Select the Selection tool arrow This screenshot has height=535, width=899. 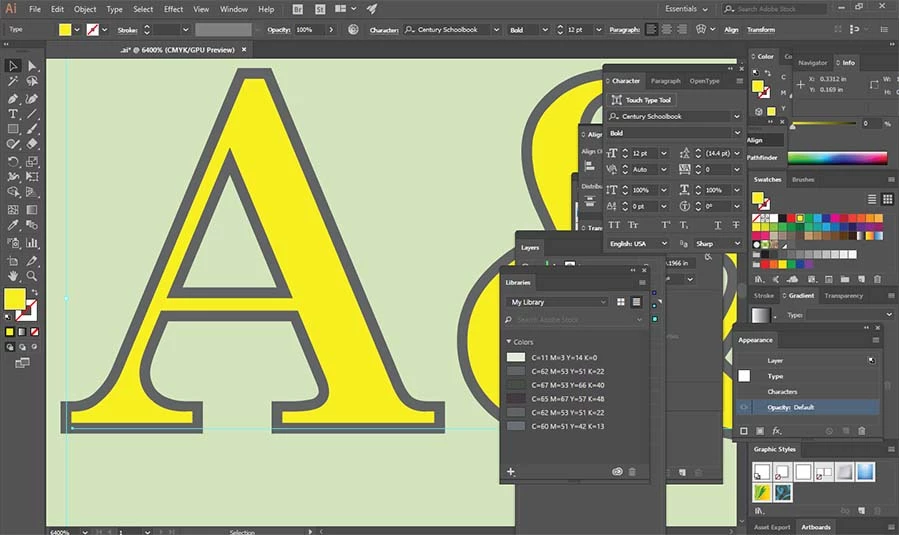tap(13, 66)
